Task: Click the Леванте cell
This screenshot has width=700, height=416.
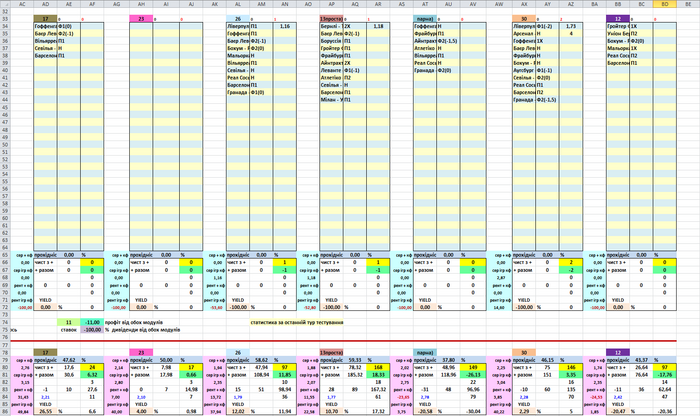Action: pos(331,71)
